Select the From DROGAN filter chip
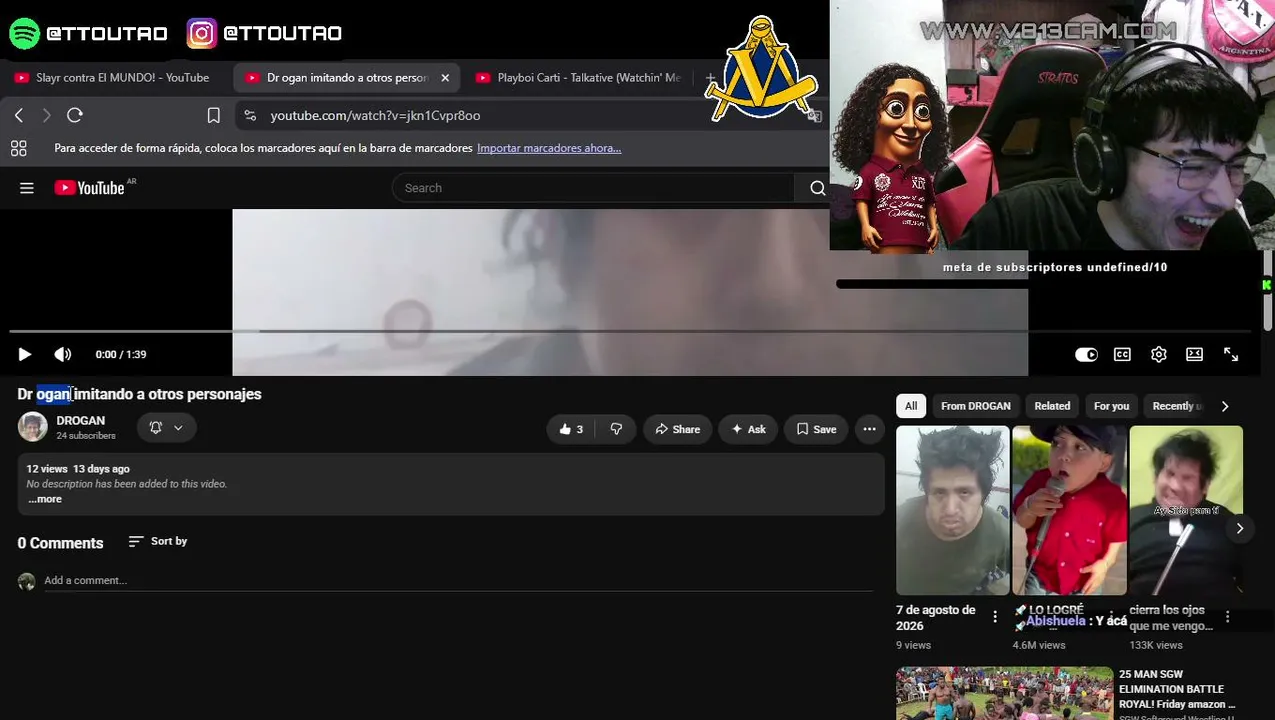Image resolution: width=1275 pixels, height=720 pixels. click(975, 406)
